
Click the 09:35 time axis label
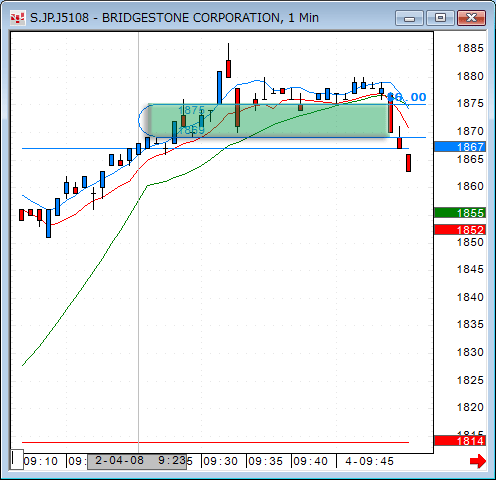coord(265,461)
